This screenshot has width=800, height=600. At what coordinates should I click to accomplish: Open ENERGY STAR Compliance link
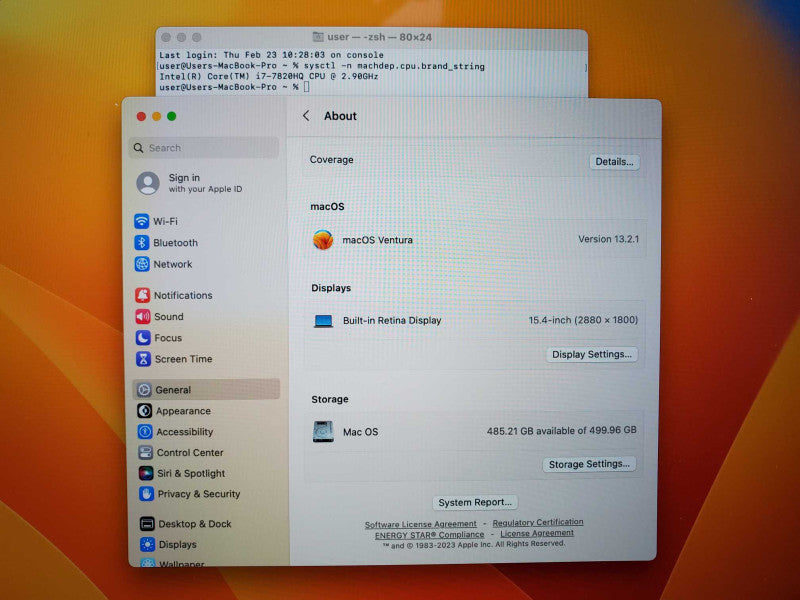[429, 535]
